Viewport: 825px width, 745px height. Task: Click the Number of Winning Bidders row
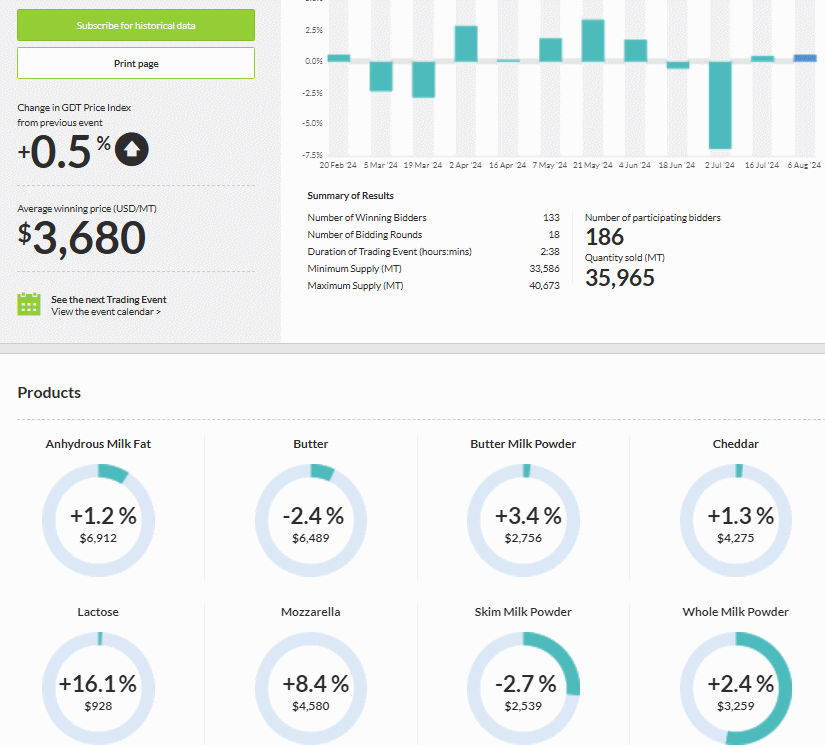click(434, 217)
